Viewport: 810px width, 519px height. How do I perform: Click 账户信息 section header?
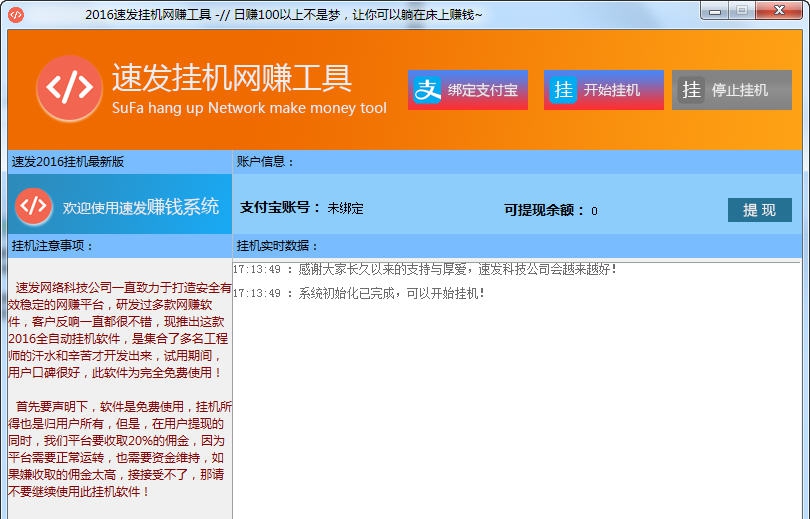(x=265, y=162)
